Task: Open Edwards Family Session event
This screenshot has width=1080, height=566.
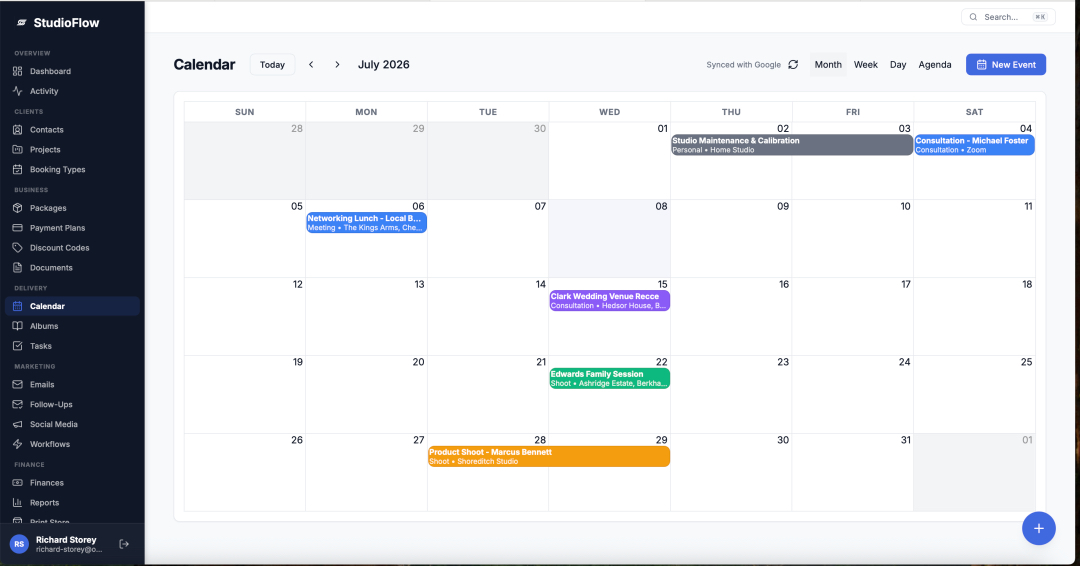Action: [x=610, y=378]
